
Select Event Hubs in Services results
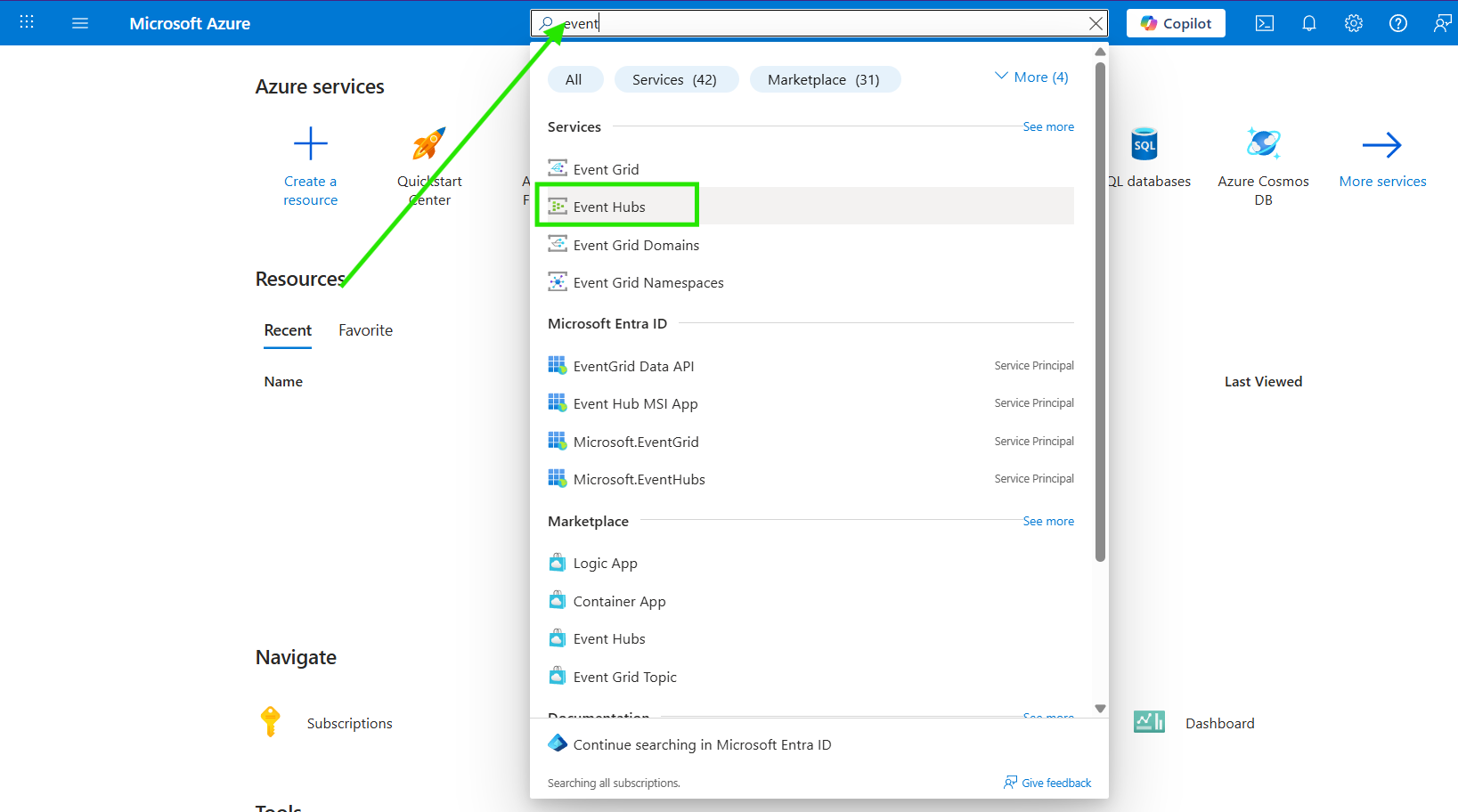coord(609,207)
